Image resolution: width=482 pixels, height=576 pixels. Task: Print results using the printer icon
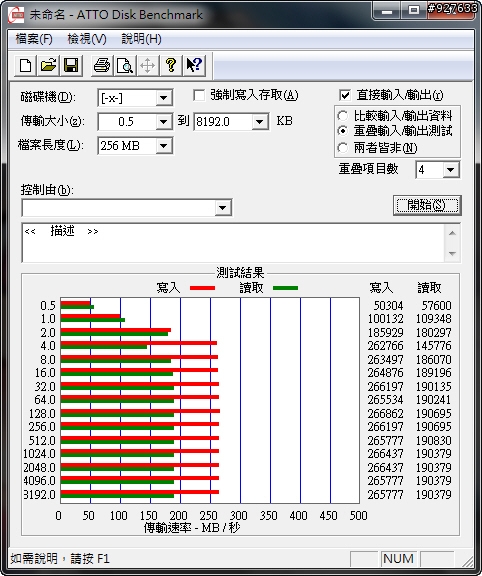coord(102,66)
